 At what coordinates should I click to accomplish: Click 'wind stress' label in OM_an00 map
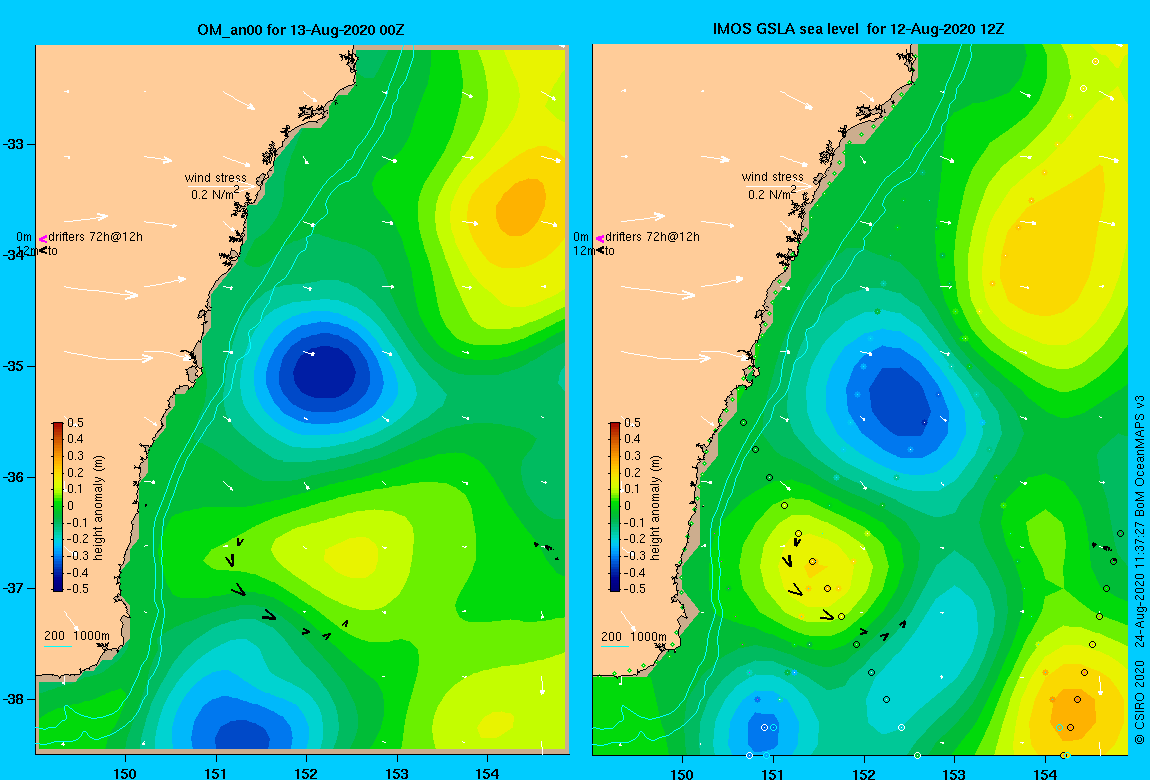216,177
